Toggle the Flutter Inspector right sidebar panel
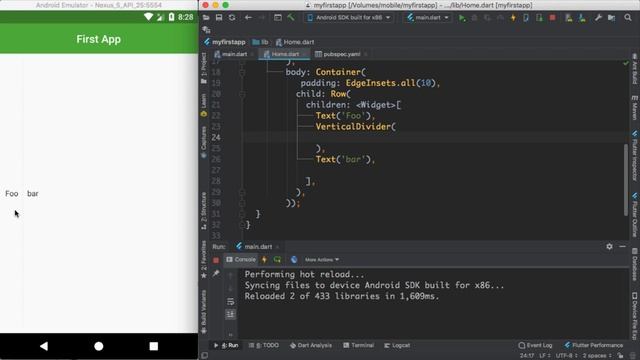The height and width of the screenshot is (360, 640). pyautogui.click(x=635, y=156)
